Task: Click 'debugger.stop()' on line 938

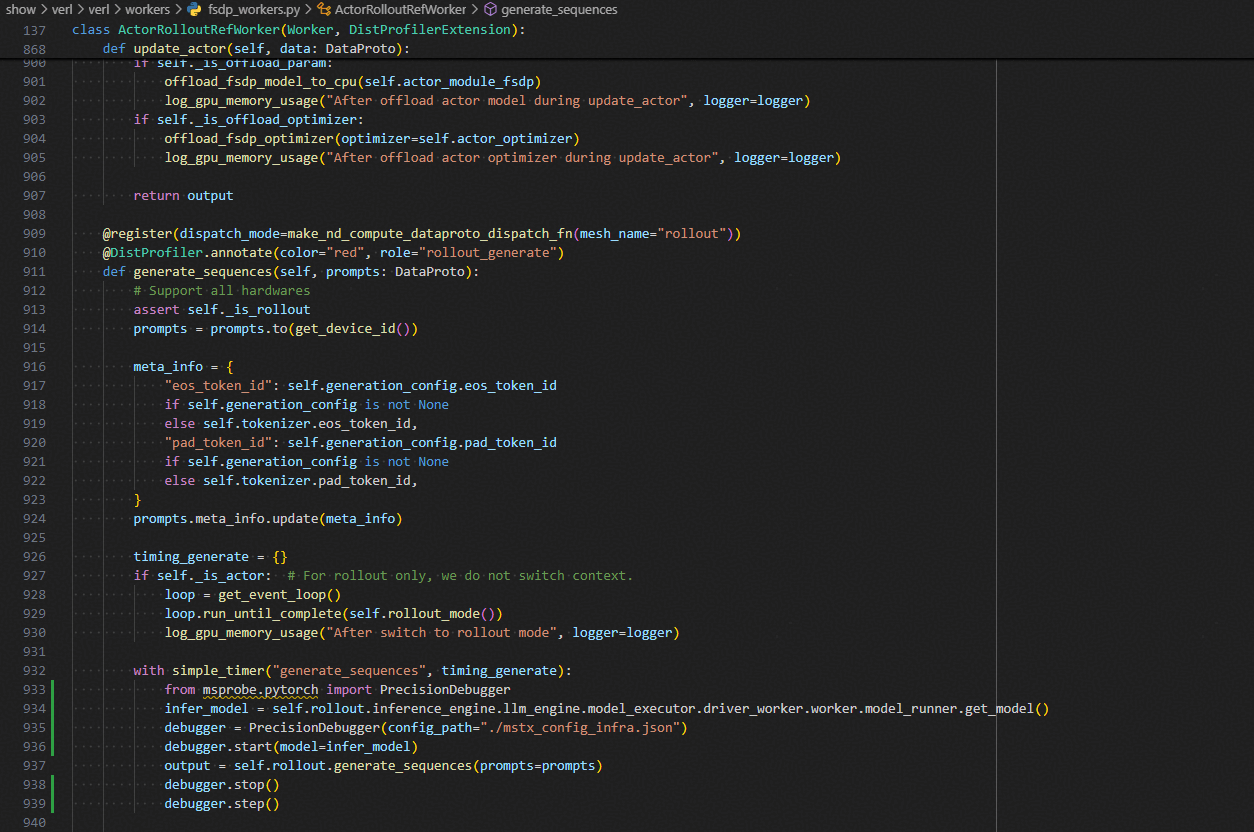Action: point(222,785)
